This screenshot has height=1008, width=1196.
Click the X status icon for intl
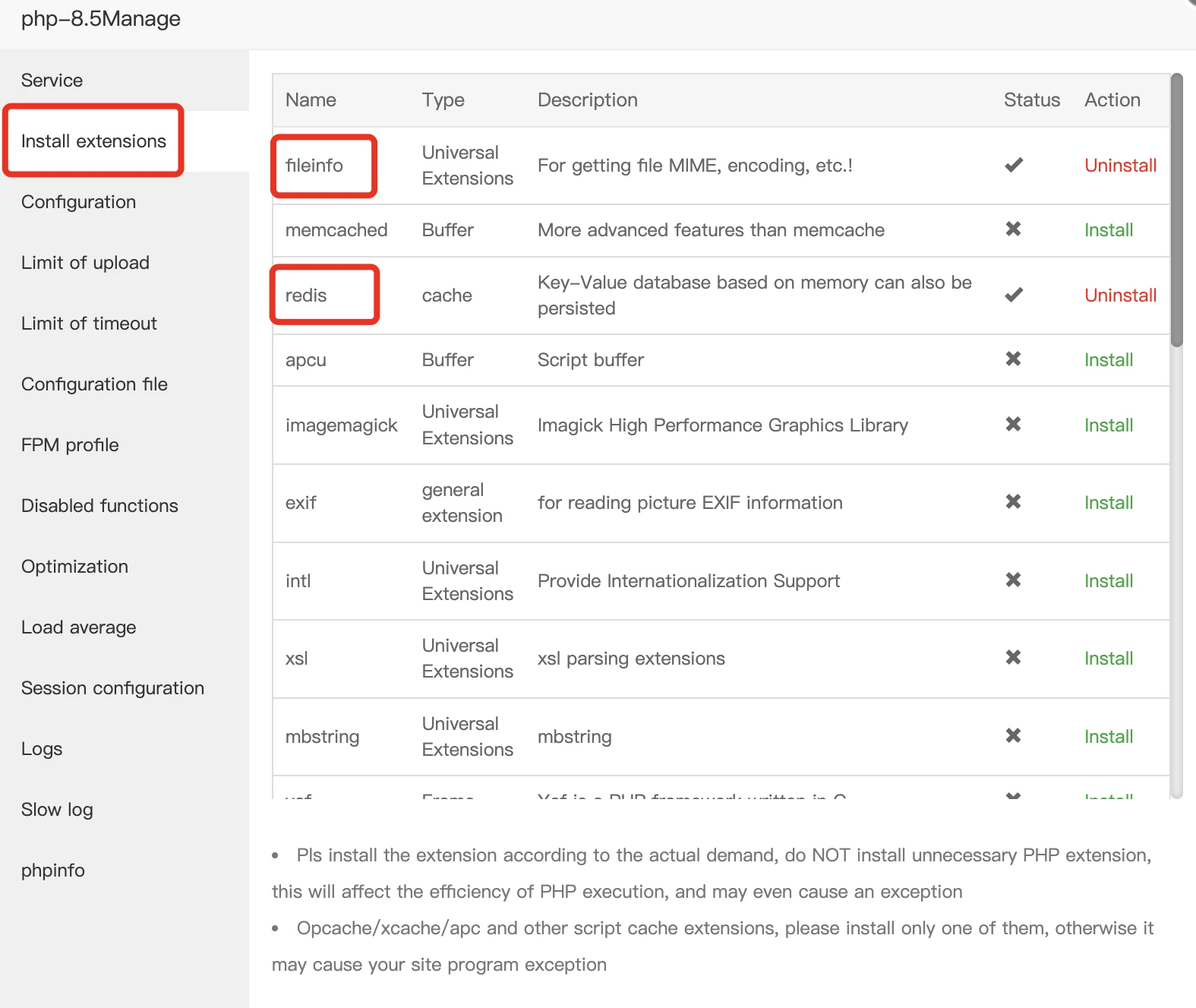coord(1013,580)
